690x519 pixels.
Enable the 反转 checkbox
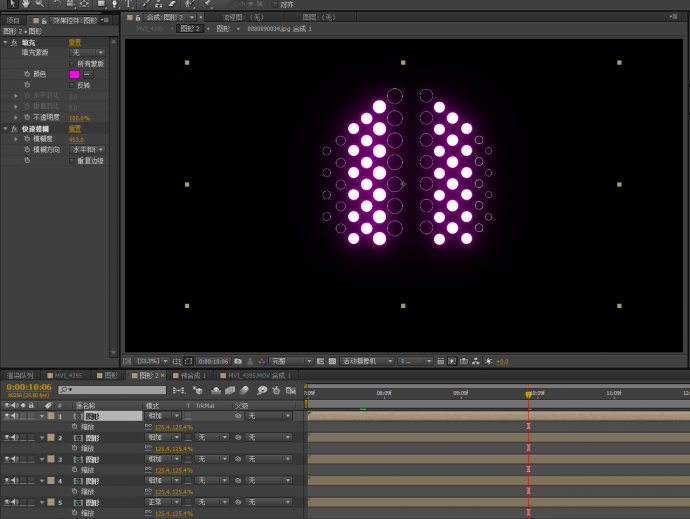(72, 85)
